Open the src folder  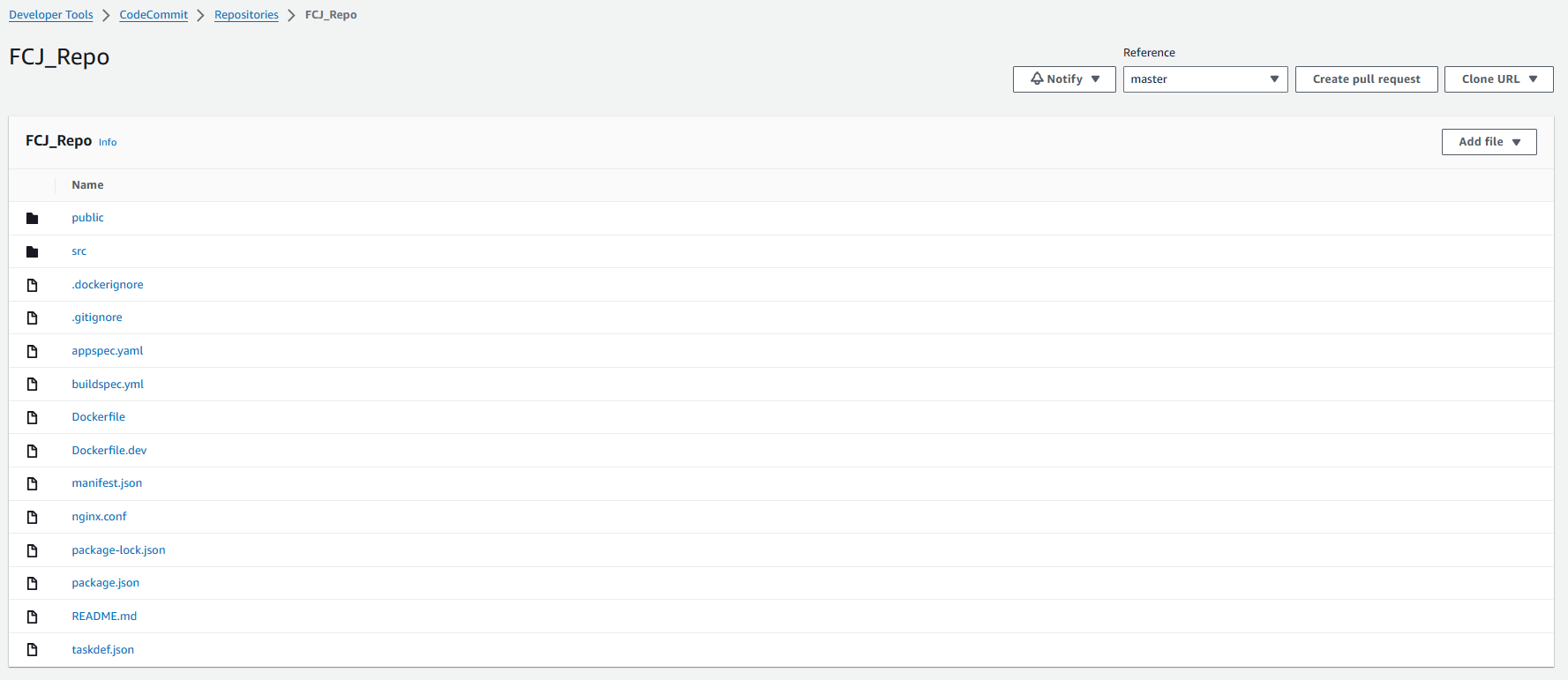79,251
